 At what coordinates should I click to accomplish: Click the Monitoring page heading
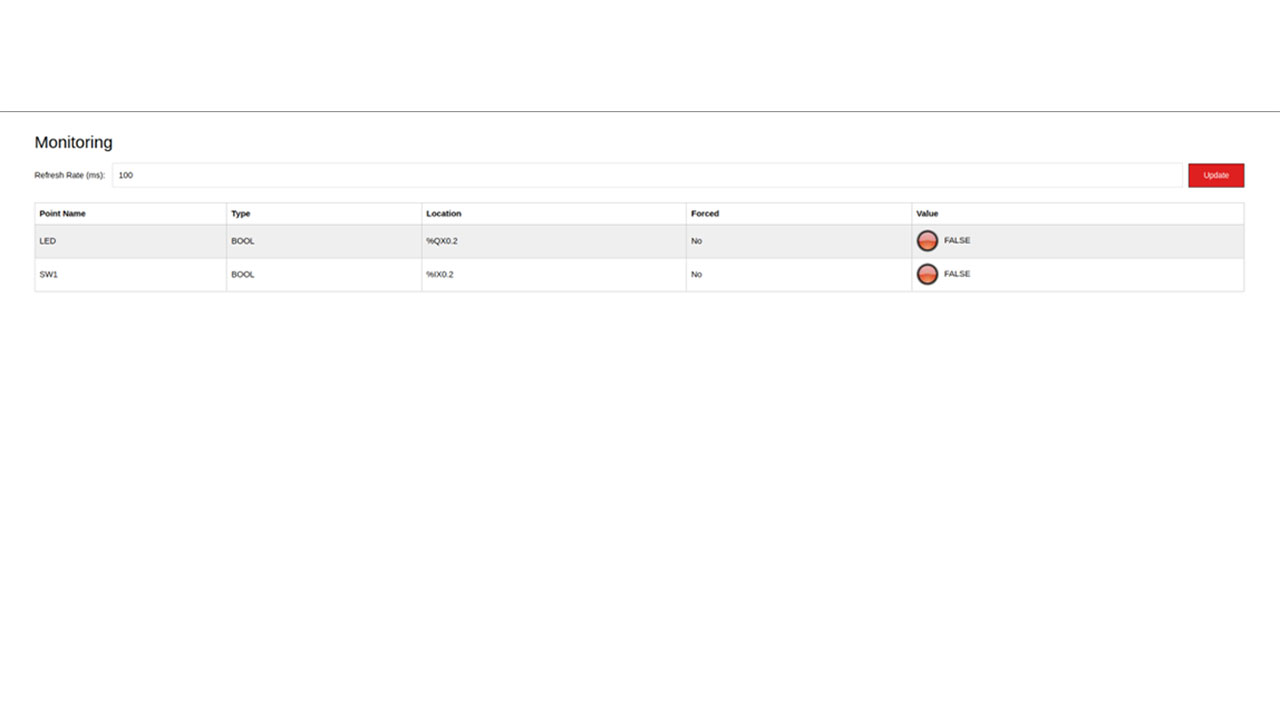[73, 142]
